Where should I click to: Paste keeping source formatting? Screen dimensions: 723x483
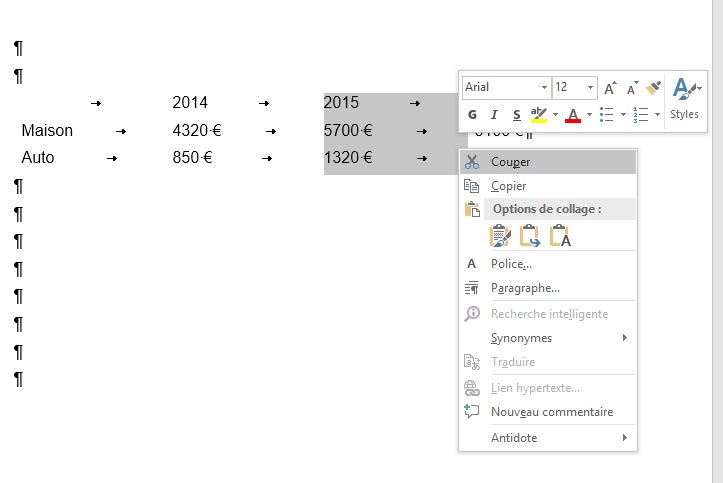point(500,236)
